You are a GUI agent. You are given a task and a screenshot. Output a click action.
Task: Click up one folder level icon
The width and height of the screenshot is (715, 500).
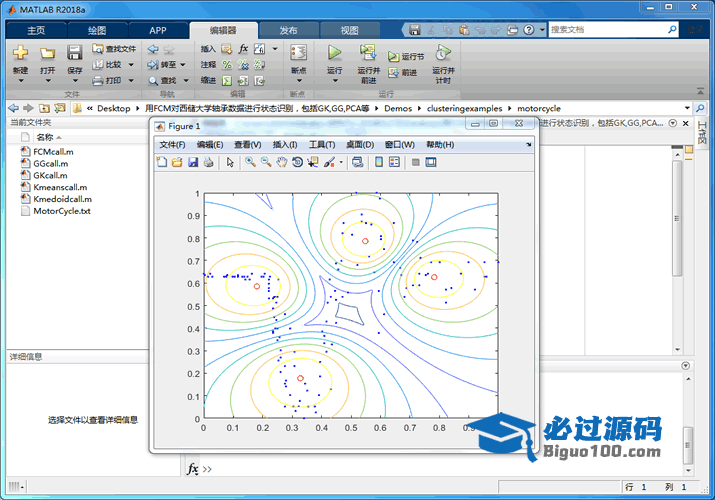pos(44,108)
